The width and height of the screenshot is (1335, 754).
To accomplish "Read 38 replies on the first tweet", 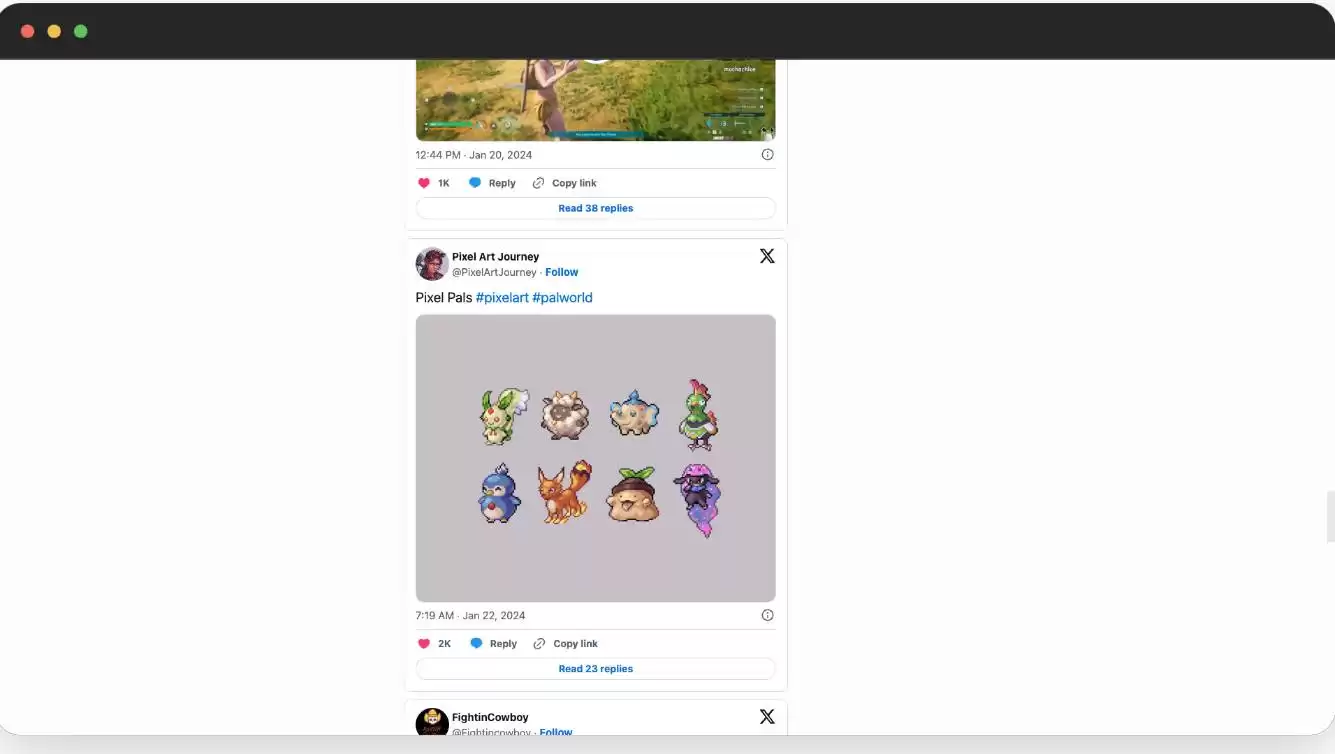I will [x=596, y=208].
